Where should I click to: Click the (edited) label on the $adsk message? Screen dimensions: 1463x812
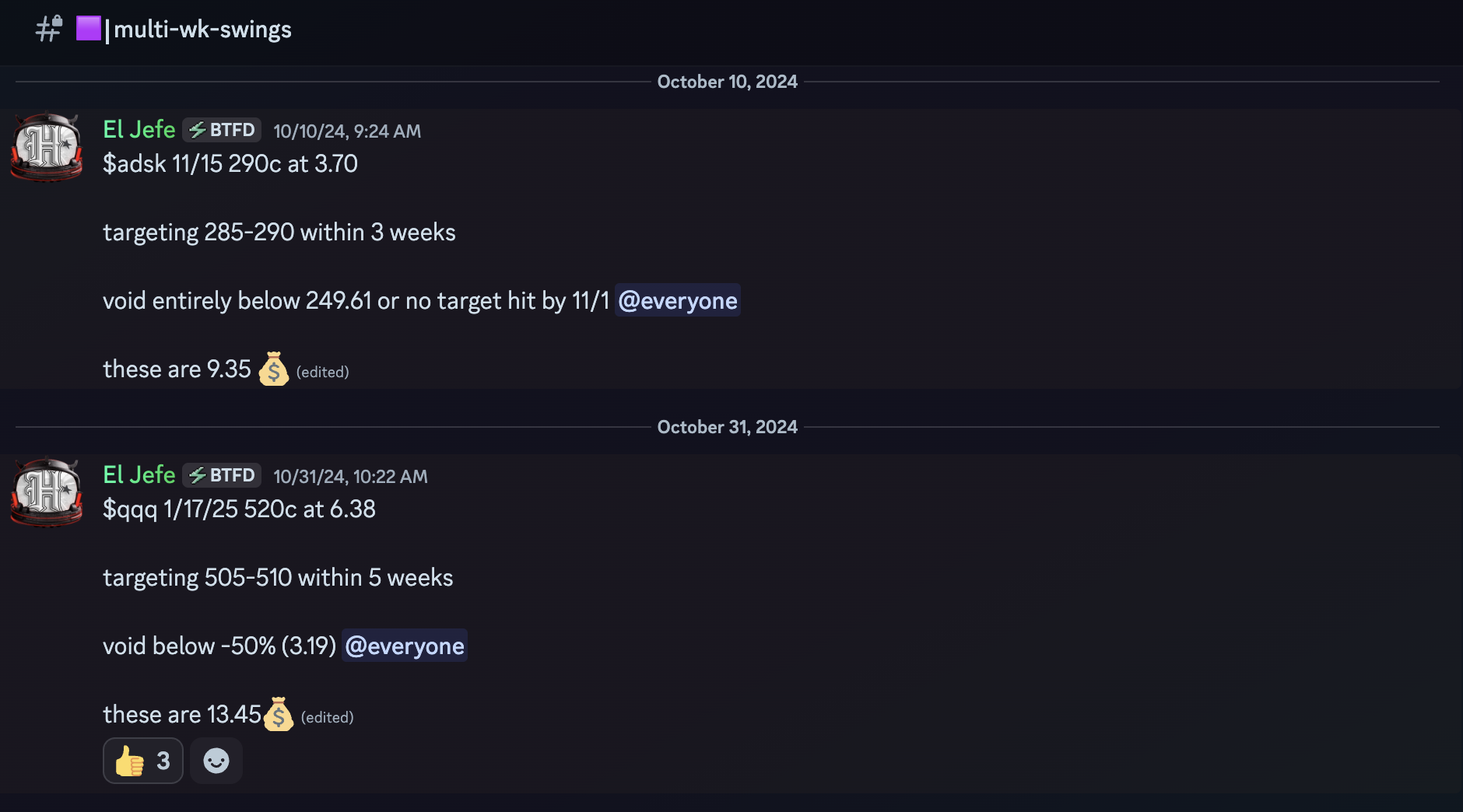point(322,373)
